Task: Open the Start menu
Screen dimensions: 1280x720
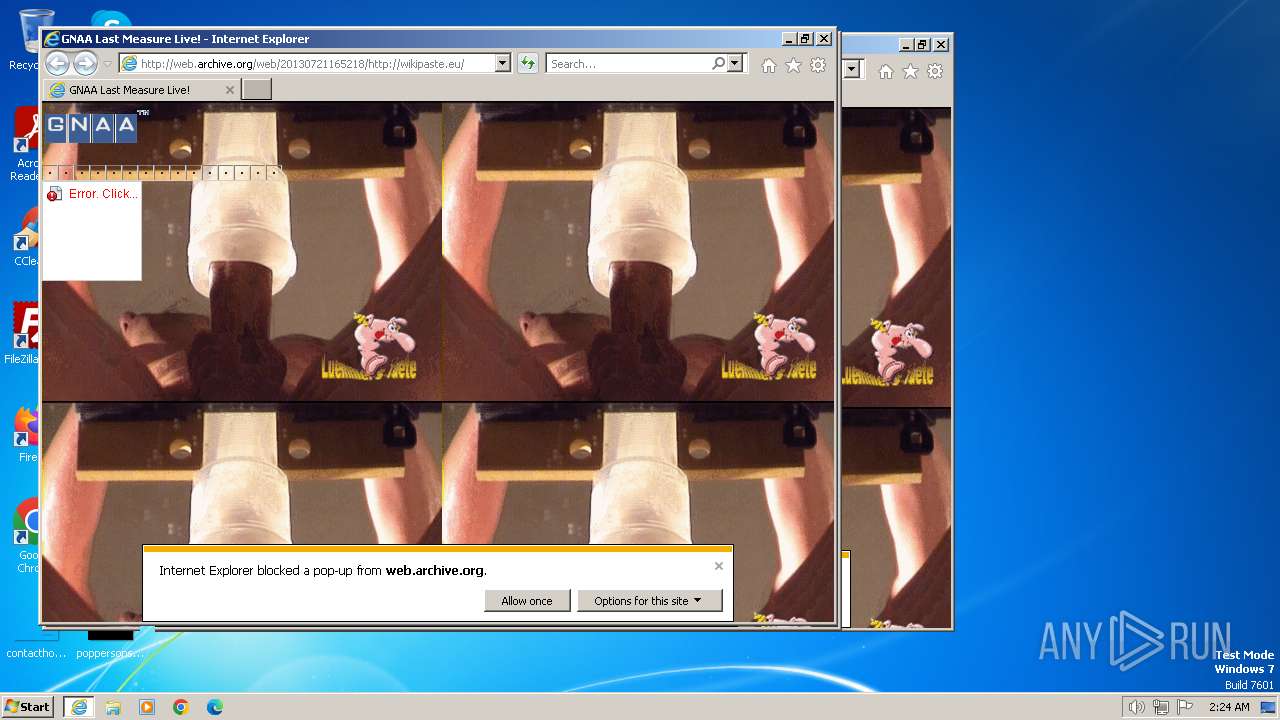Action: click(x=28, y=707)
